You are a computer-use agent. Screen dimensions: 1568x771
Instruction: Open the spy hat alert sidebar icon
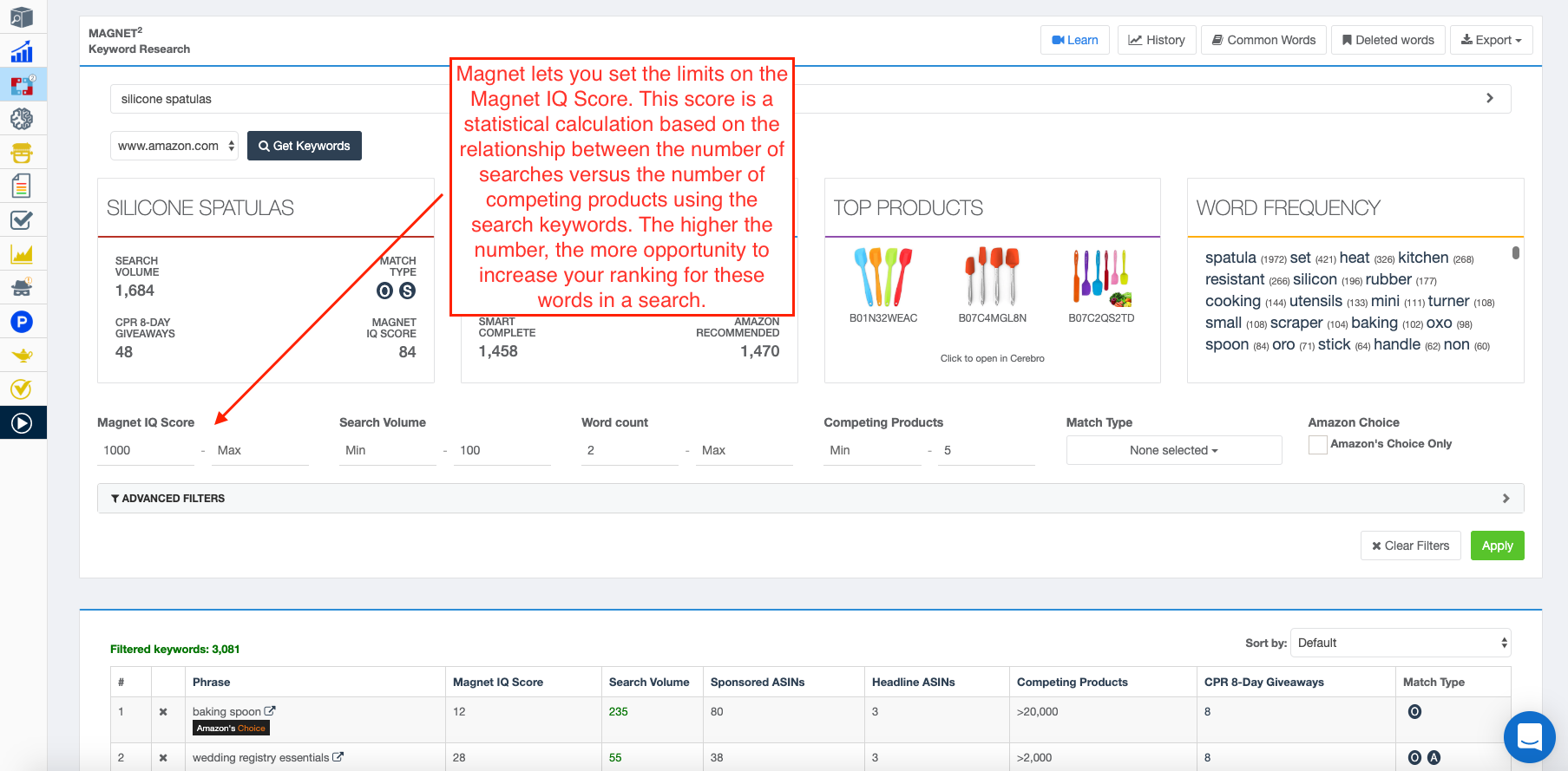[x=22, y=287]
